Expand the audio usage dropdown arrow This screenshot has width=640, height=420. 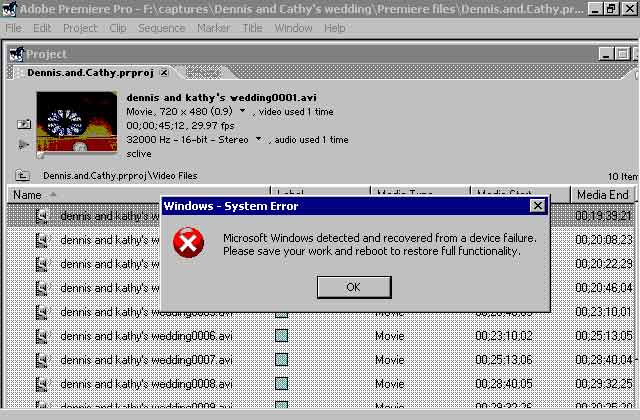click(258, 139)
